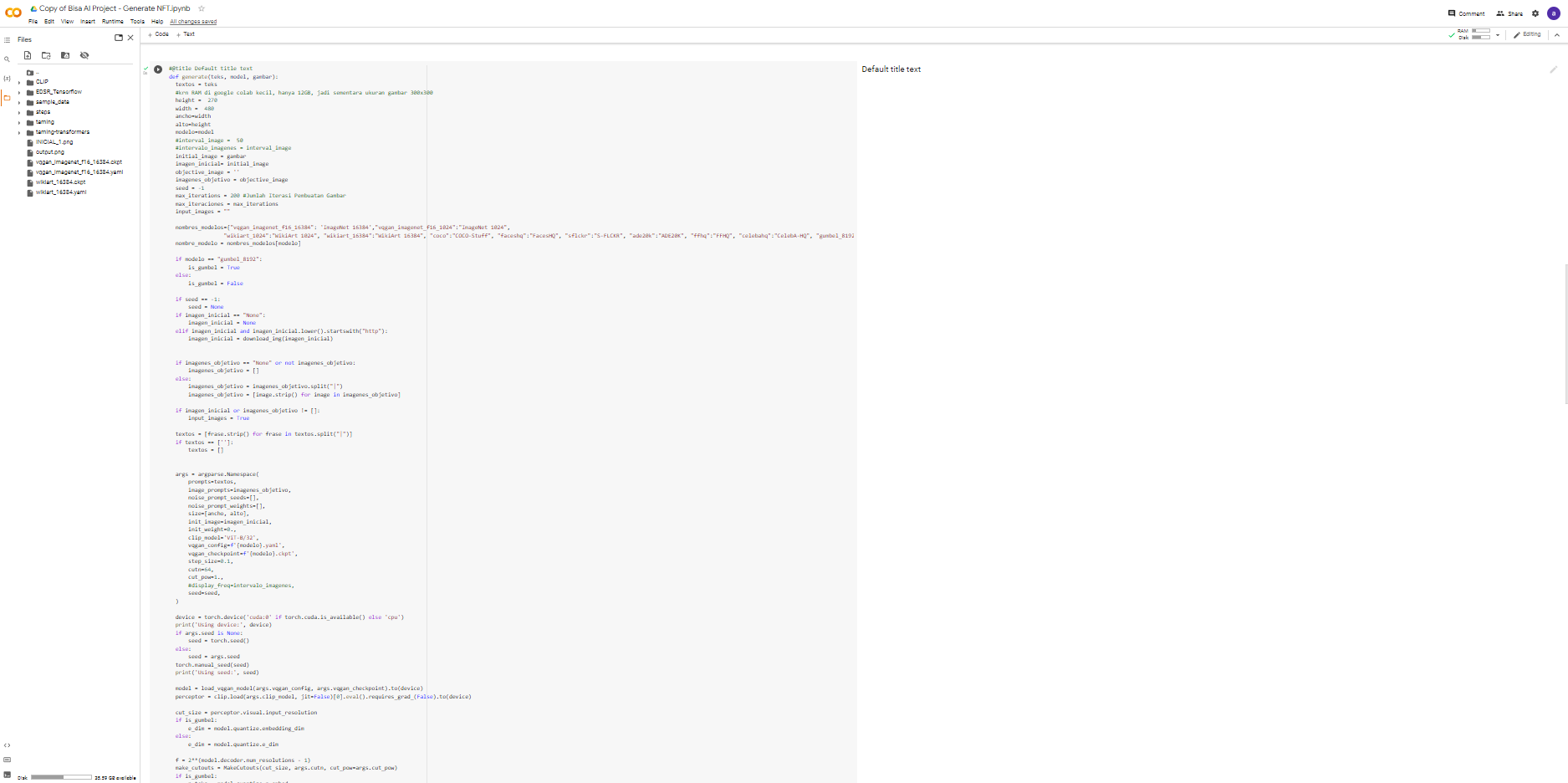Edit the form with pencil icon
The height and width of the screenshot is (783, 1568).
pyautogui.click(x=1553, y=69)
